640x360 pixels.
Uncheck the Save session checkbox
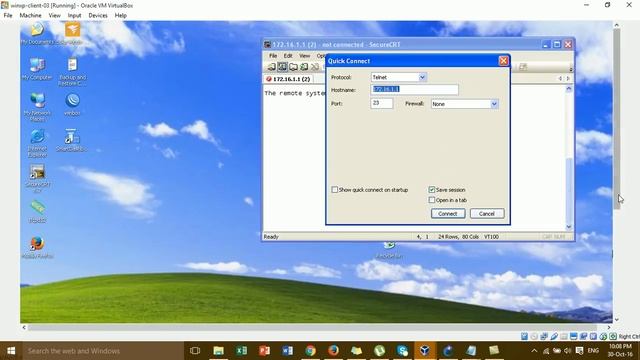click(x=432, y=190)
